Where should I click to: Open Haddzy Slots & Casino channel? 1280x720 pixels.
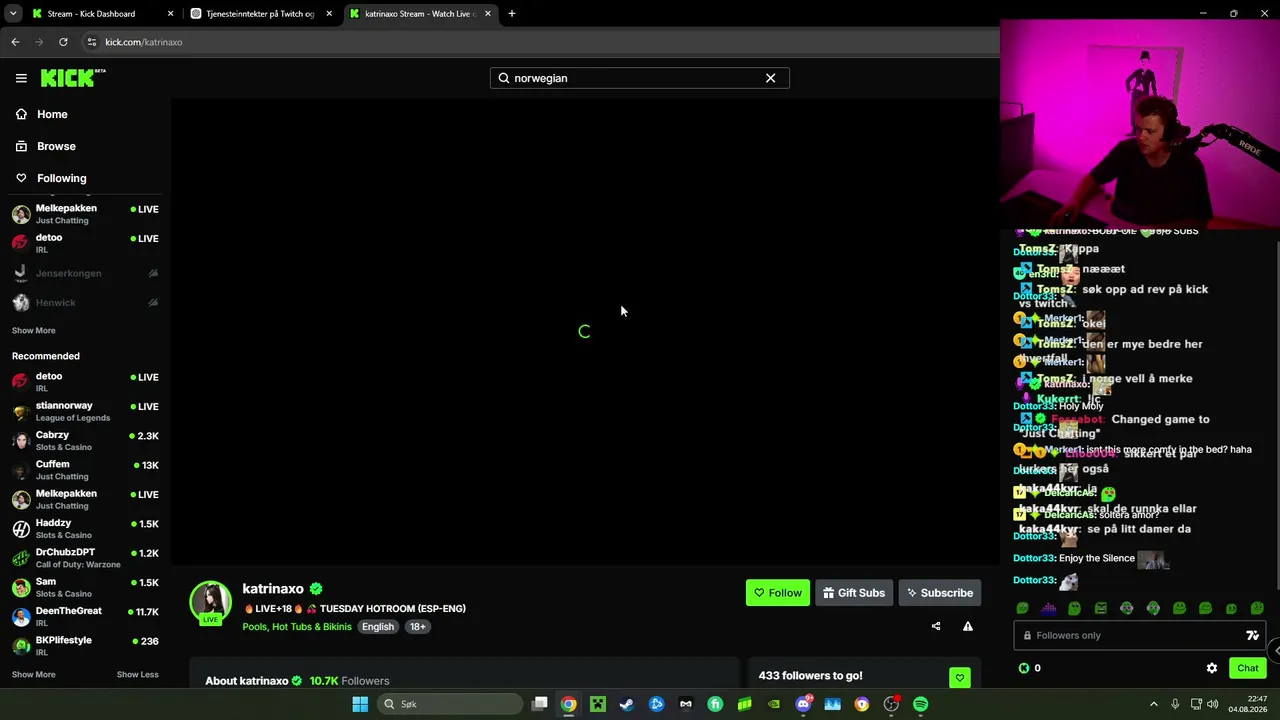tap(85, 529)
